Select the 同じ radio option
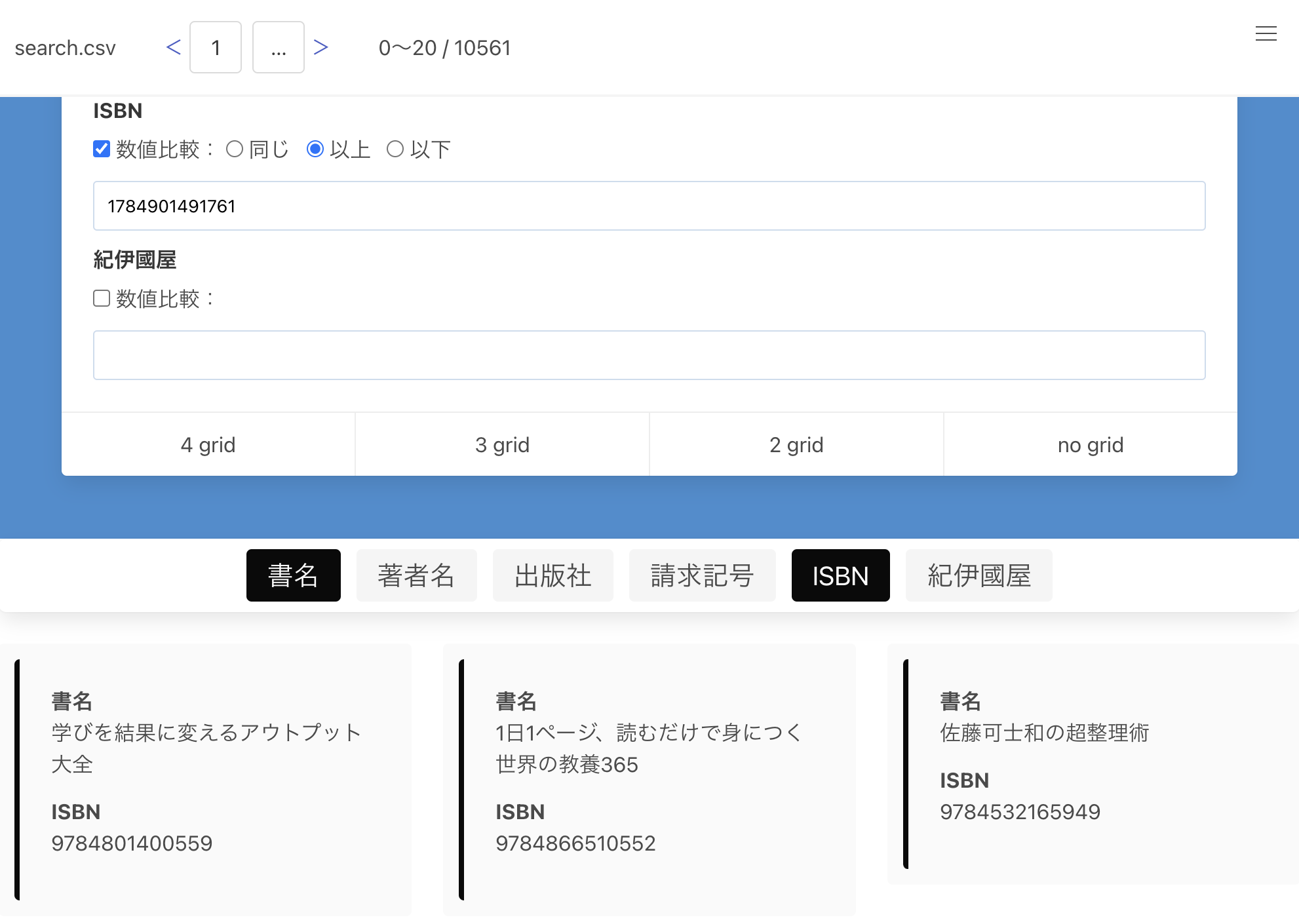Viewport: 1299px width, 924px height. pyautogui.click(x=235, y=149)
